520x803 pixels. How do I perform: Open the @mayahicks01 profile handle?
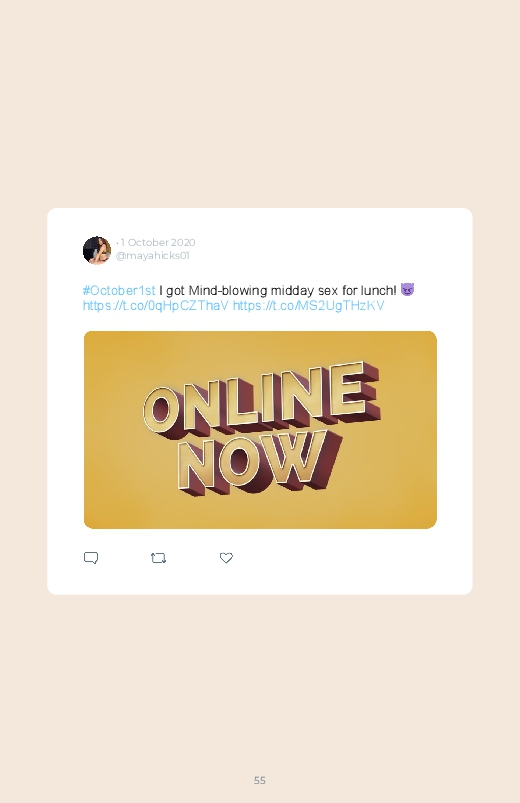click(x=153, y=256)
